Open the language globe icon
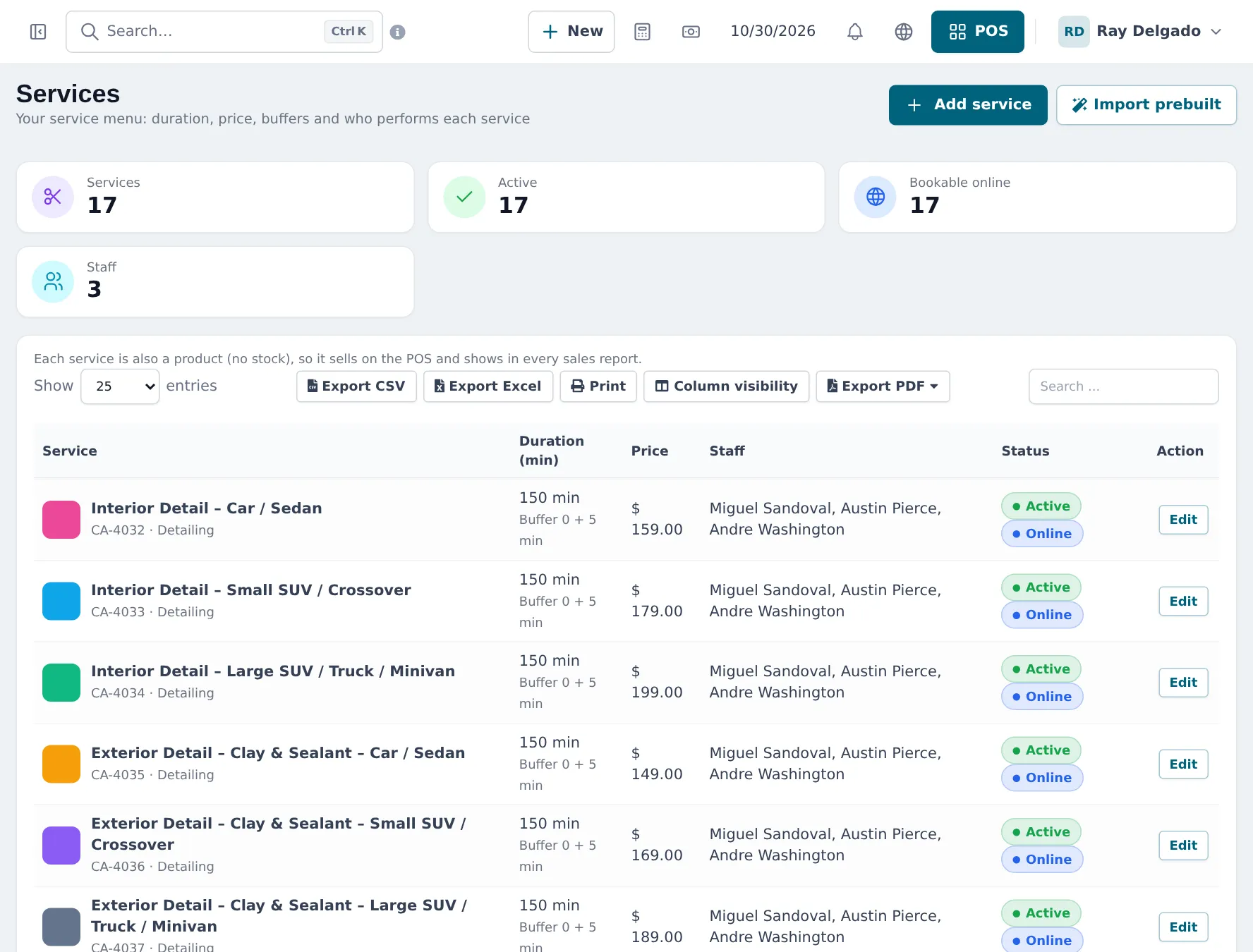 point(904,32)
